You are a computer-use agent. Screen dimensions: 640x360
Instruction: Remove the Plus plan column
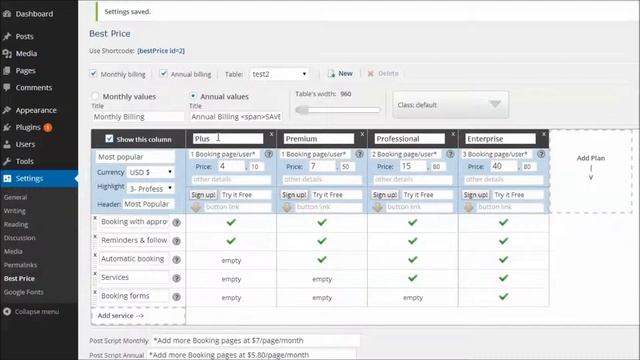(x=271, y=134)
